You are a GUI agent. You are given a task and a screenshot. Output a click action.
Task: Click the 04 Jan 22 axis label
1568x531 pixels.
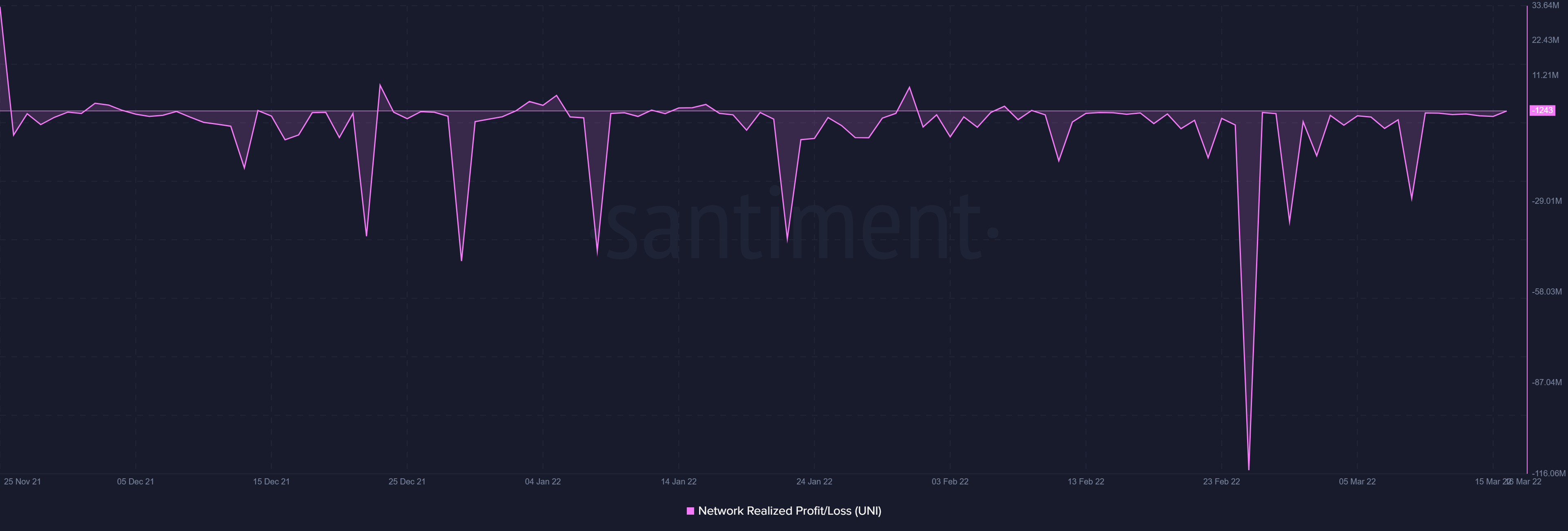[542, 482]
